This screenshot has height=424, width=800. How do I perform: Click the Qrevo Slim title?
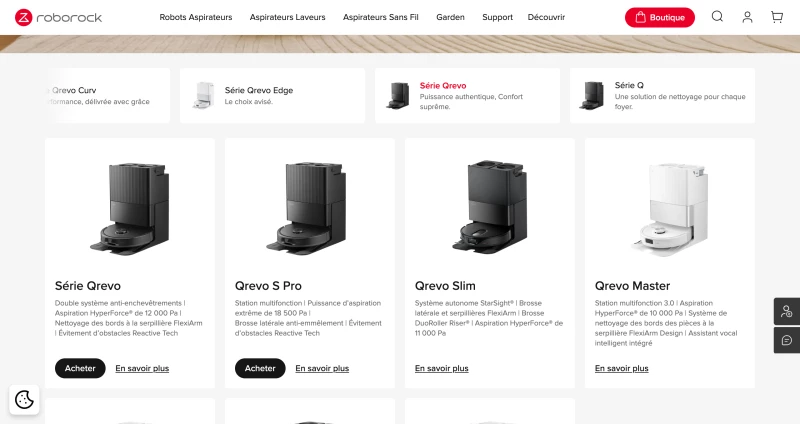click(445, 286)
